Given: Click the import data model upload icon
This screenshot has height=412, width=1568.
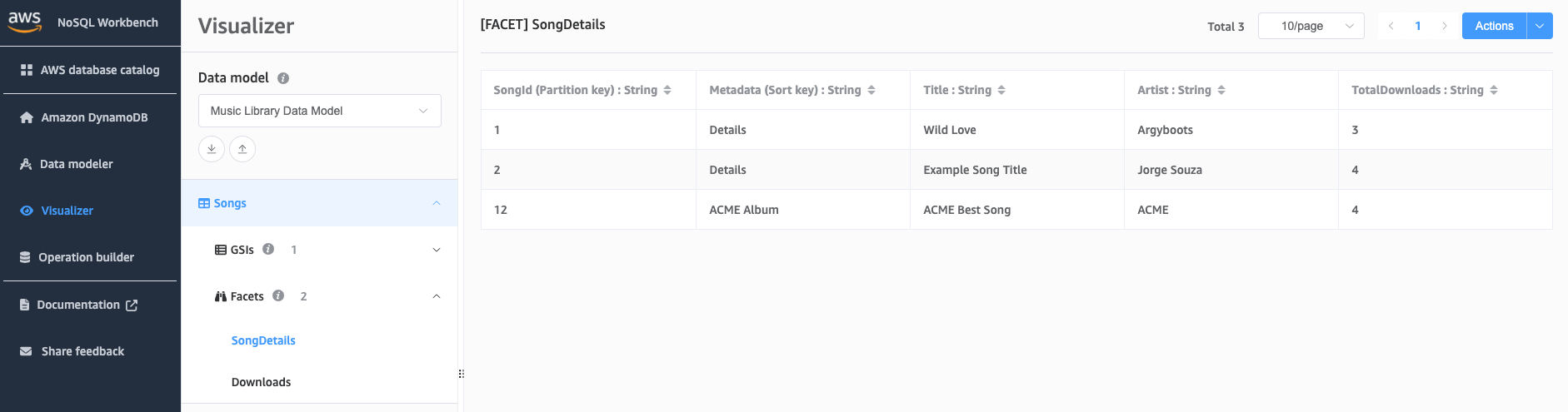Looking at the screenshot, I should tap(242, 149).
